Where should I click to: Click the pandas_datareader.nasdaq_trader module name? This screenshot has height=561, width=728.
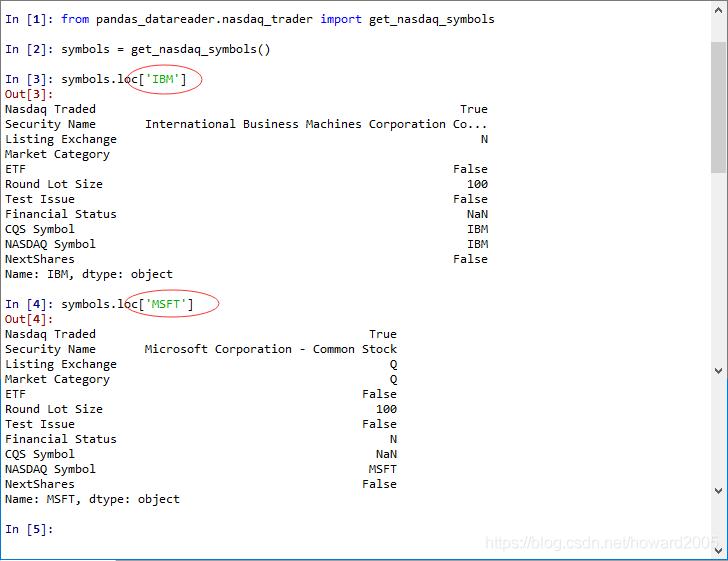204,19
